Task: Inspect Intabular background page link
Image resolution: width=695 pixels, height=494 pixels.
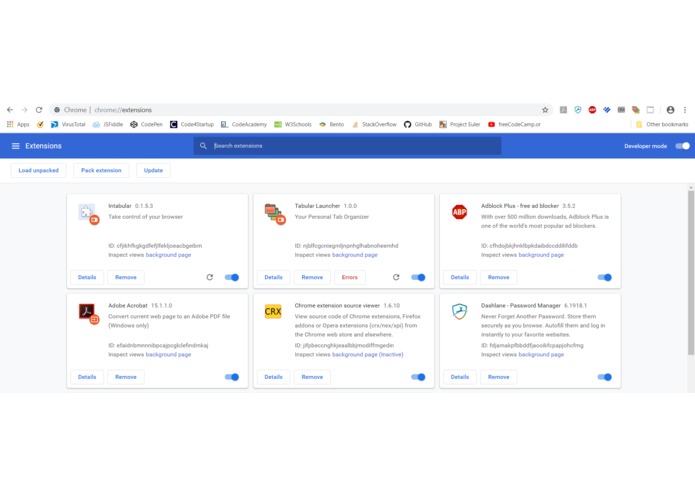Action: click(x=168, y=255)
